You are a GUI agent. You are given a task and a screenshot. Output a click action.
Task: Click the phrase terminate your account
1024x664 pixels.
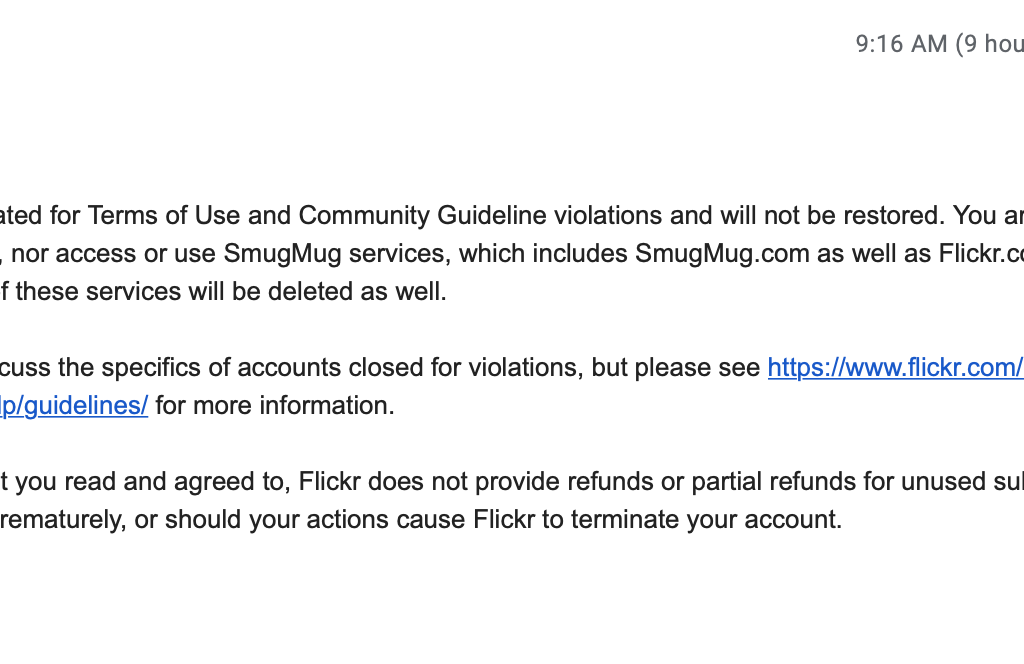(707, 520)
